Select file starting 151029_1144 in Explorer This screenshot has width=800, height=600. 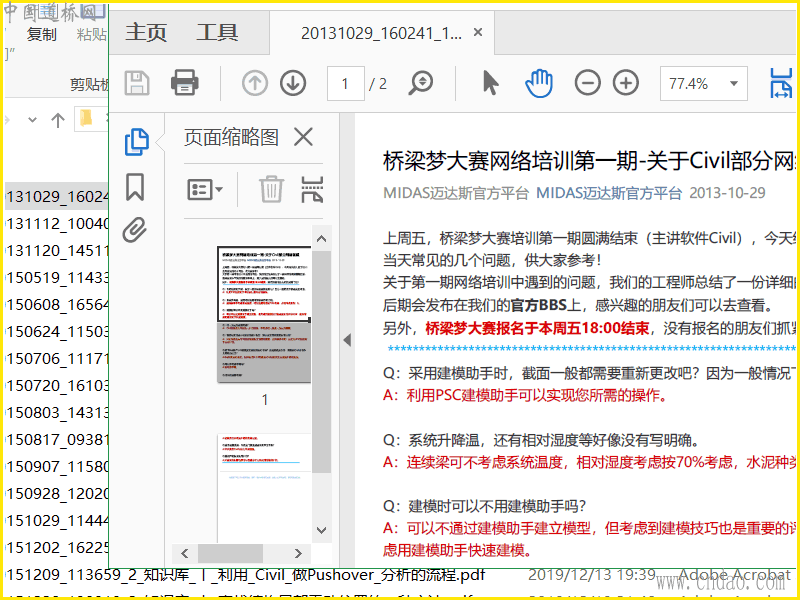click(x=57, y=520)
